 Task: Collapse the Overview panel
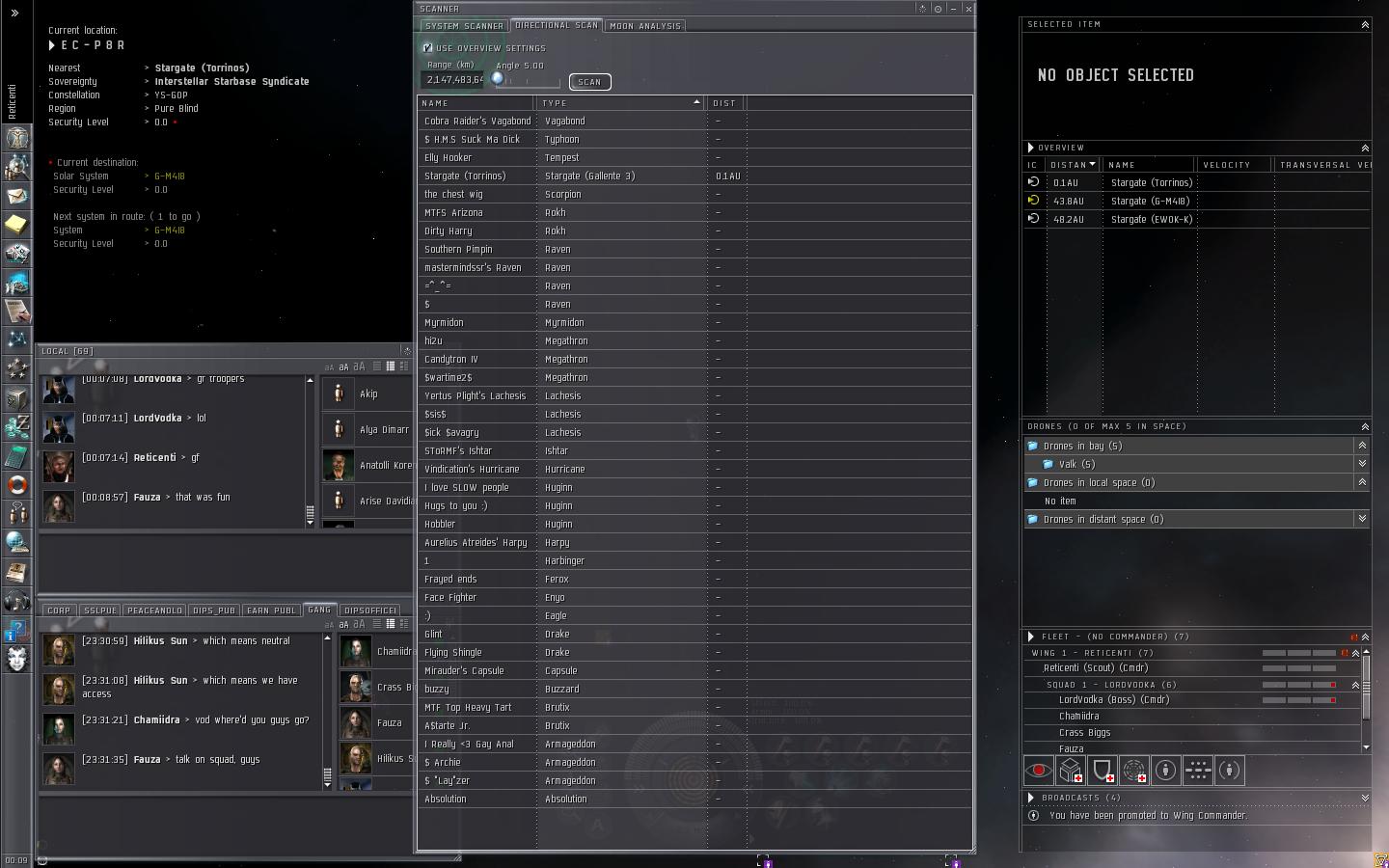tap(1365, 149)
